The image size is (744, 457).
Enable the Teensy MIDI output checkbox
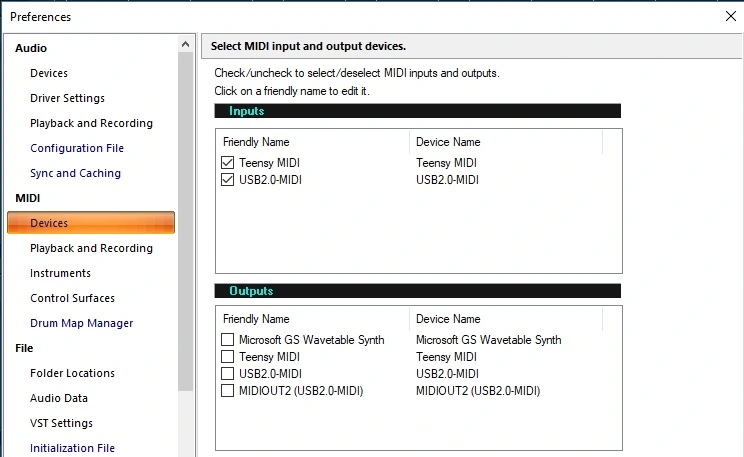[x=228, y=357]
